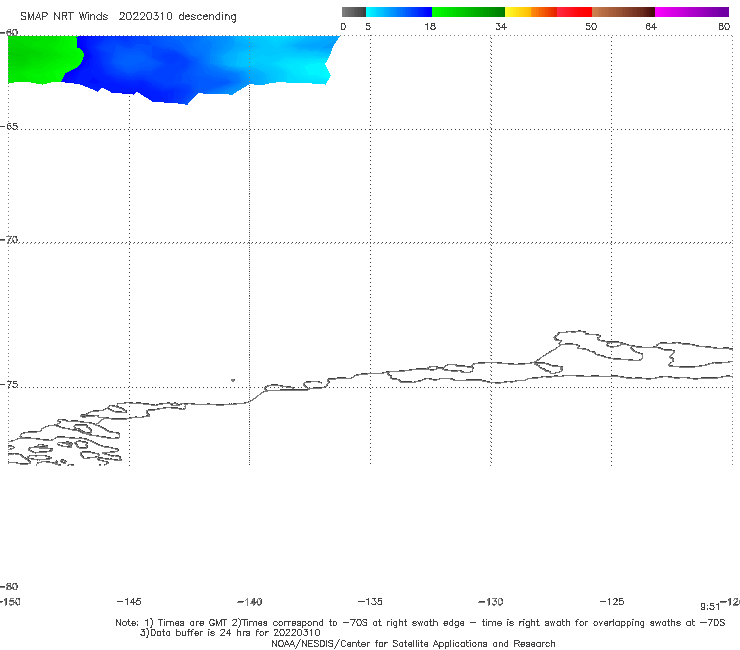This screenshot has width=740, height=650.
Task: Click the longitude label -140
Action: click(x=250, y=602)
